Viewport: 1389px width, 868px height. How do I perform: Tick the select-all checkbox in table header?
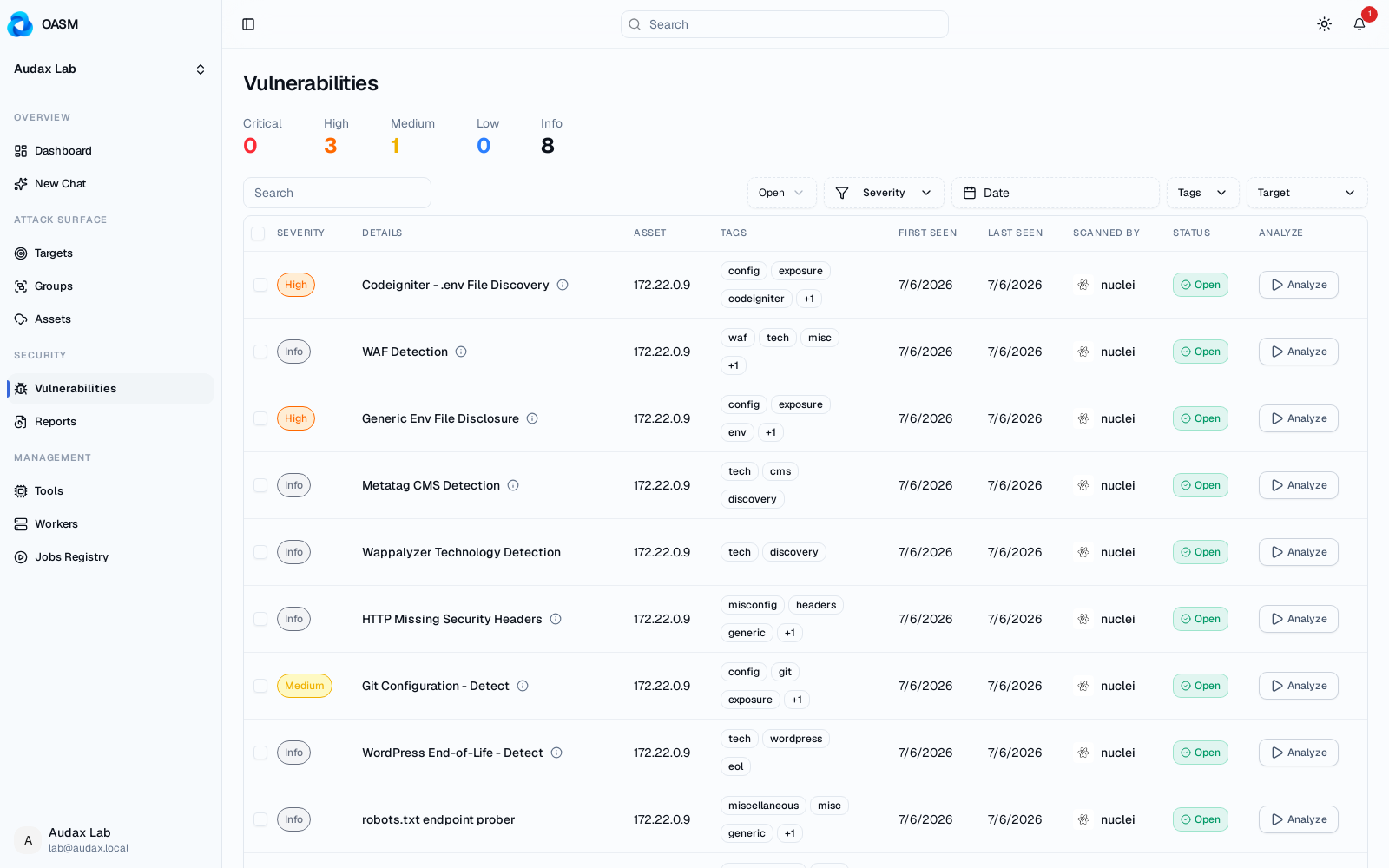point(258,233)
